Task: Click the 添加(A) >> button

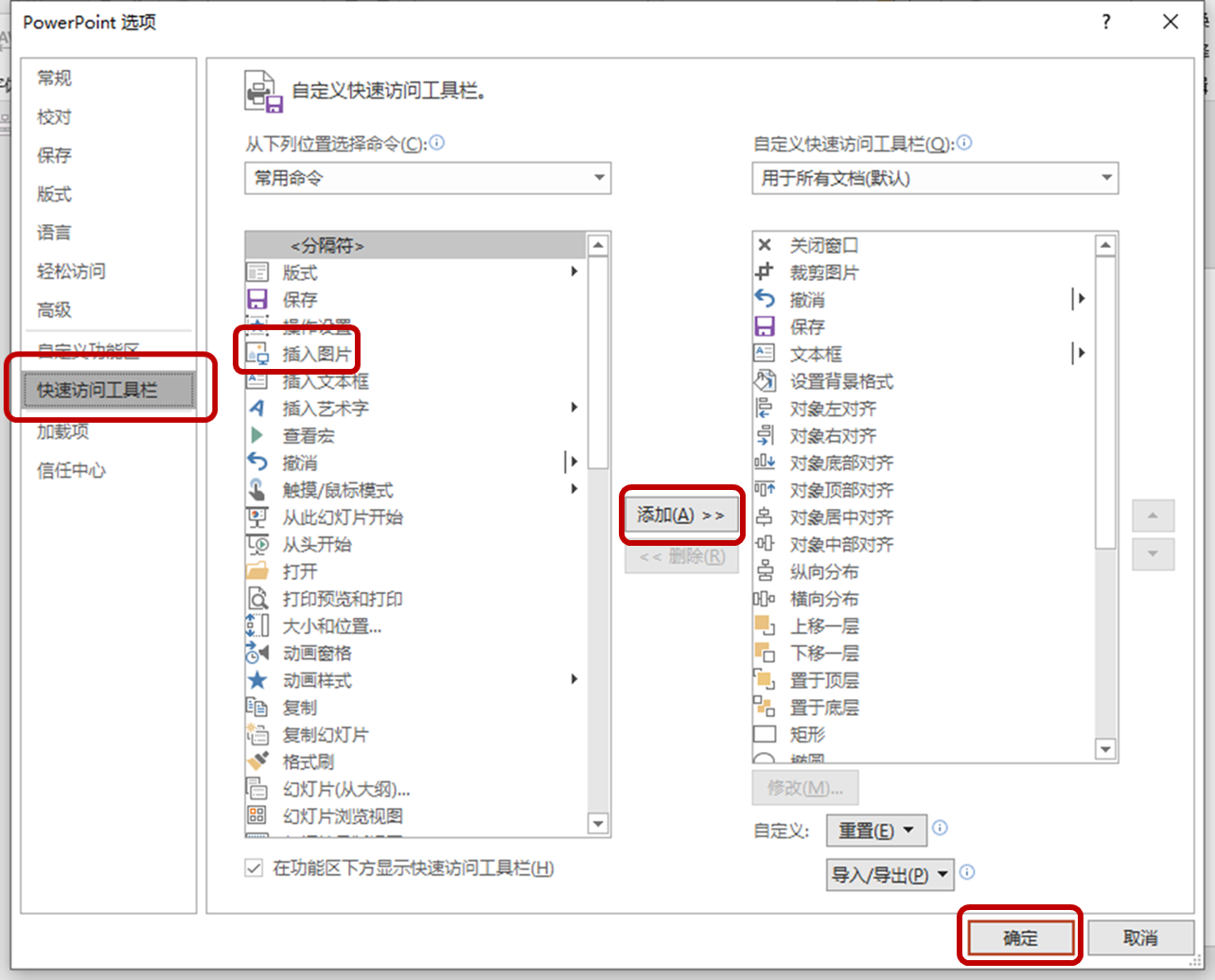Action: coord(681,516)
